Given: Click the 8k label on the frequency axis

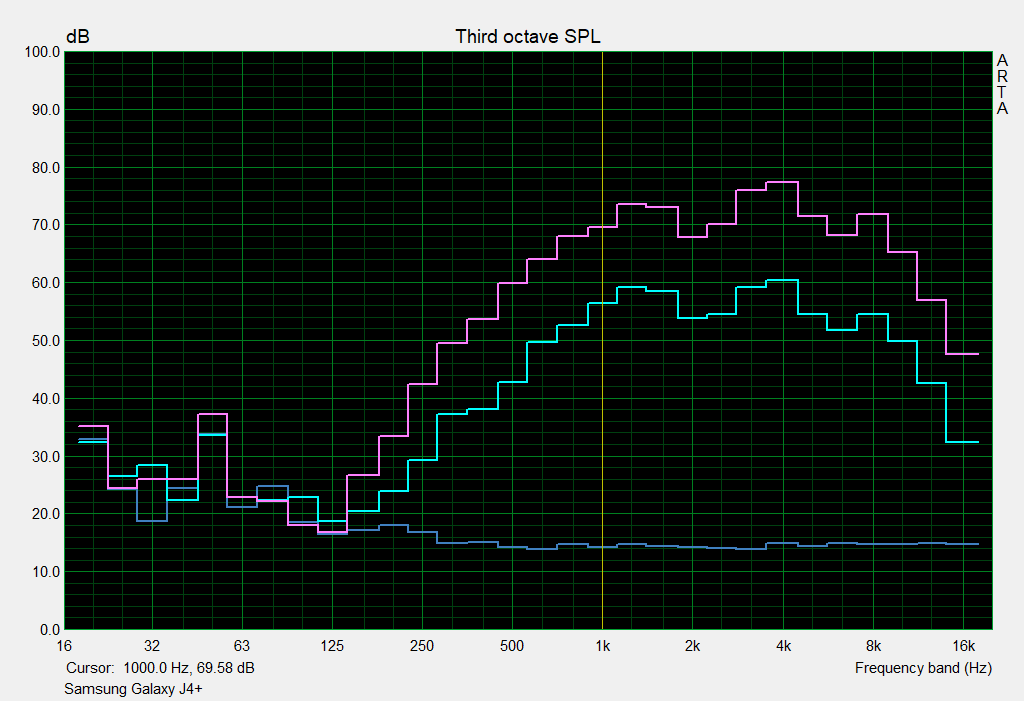Looking at the screenshot, I should click(x=873, y=645).
